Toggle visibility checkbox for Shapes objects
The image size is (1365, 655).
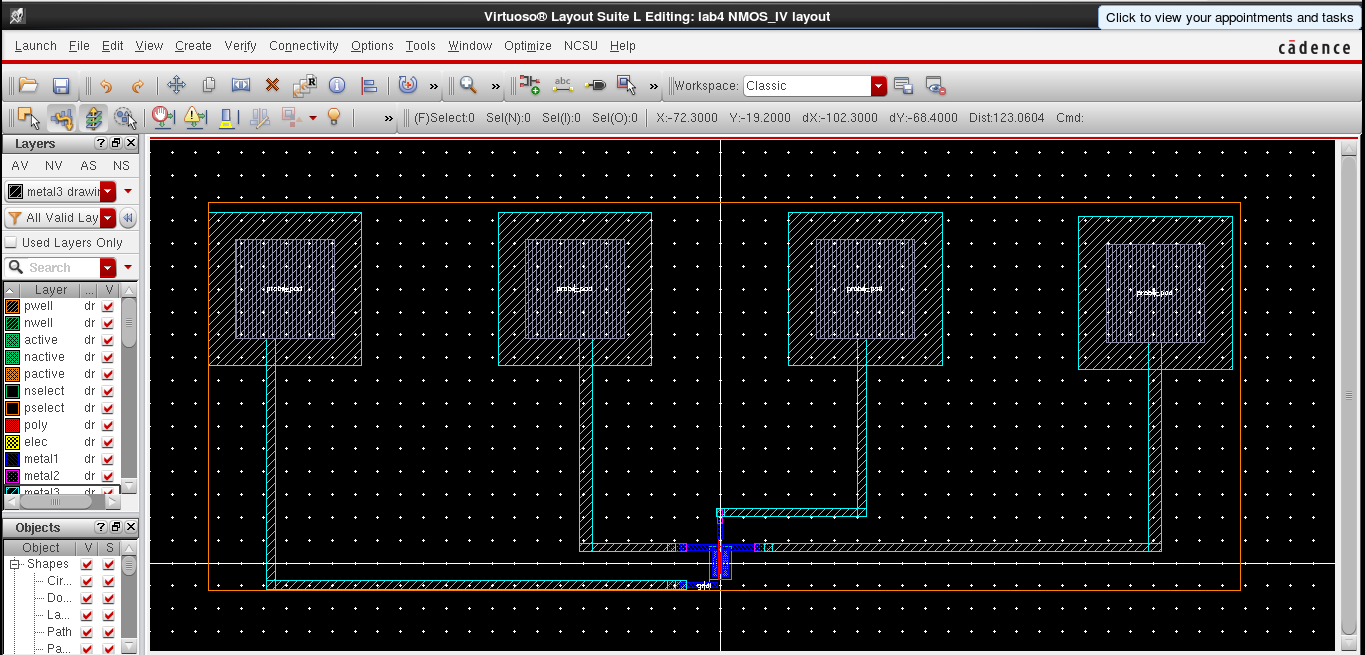pyautogui.click(x=88, y=565)
